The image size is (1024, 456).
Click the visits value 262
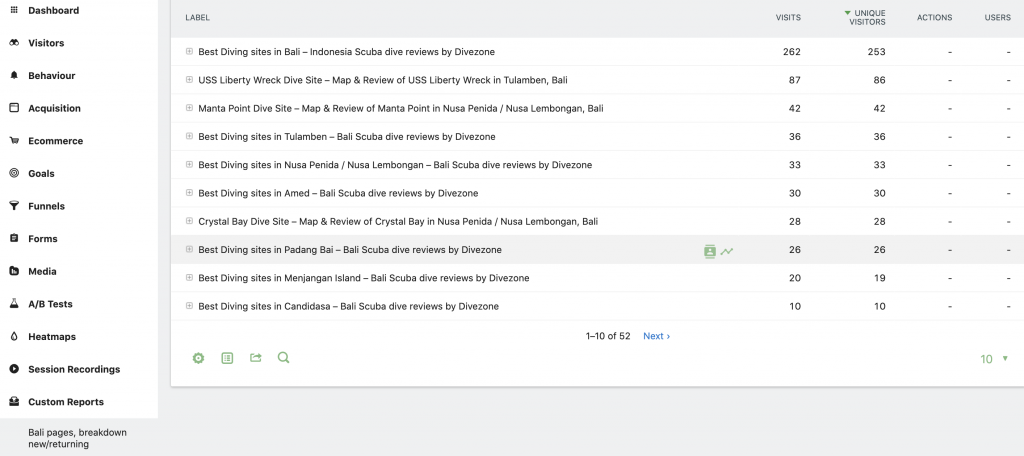(792, 52)
